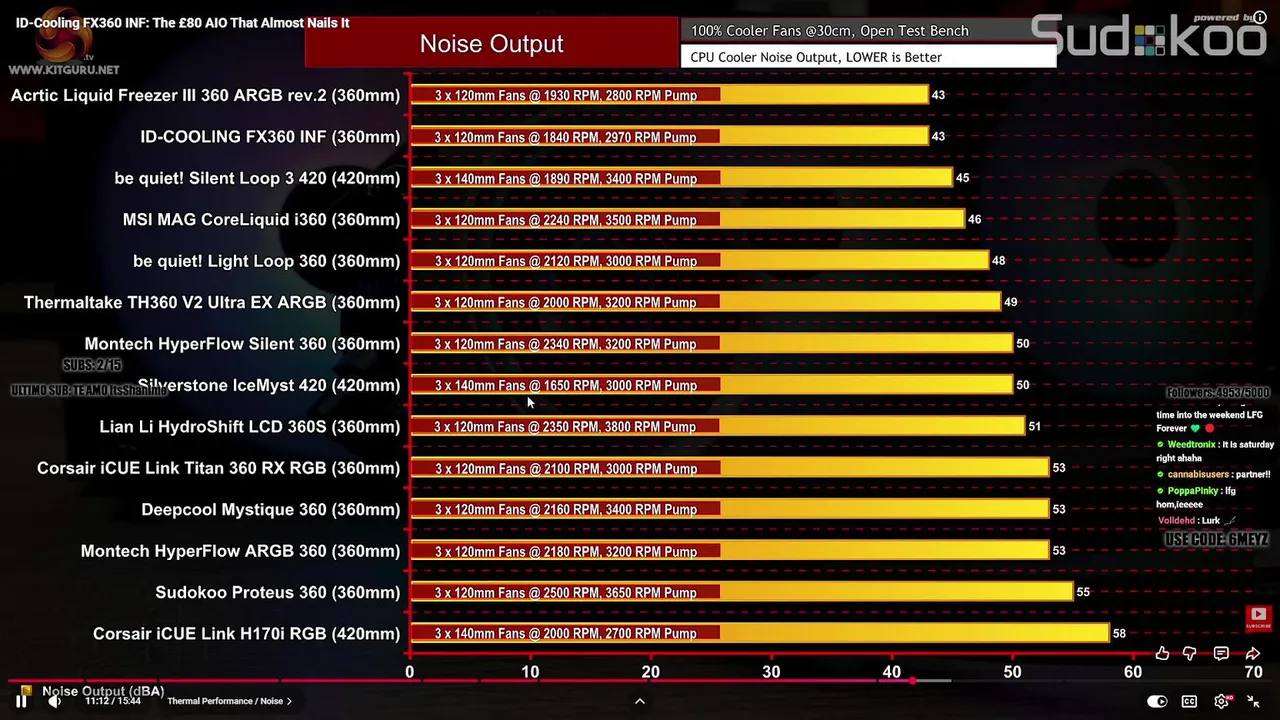The image size is (1280, 720).
Task: Click the Noise Output chart heading
Action: click(491, 43)
